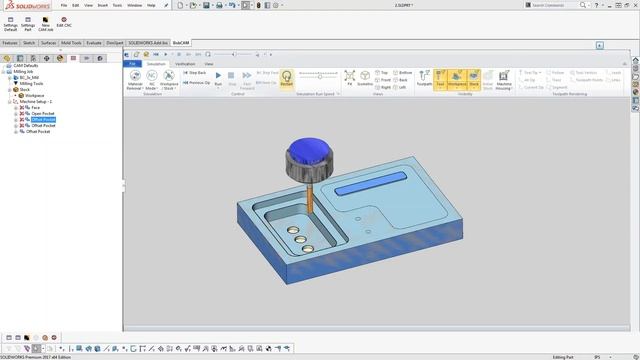Select Workpiece in the CAM tree
Viewport: 640px width, 360px height.
pos(34,96)
